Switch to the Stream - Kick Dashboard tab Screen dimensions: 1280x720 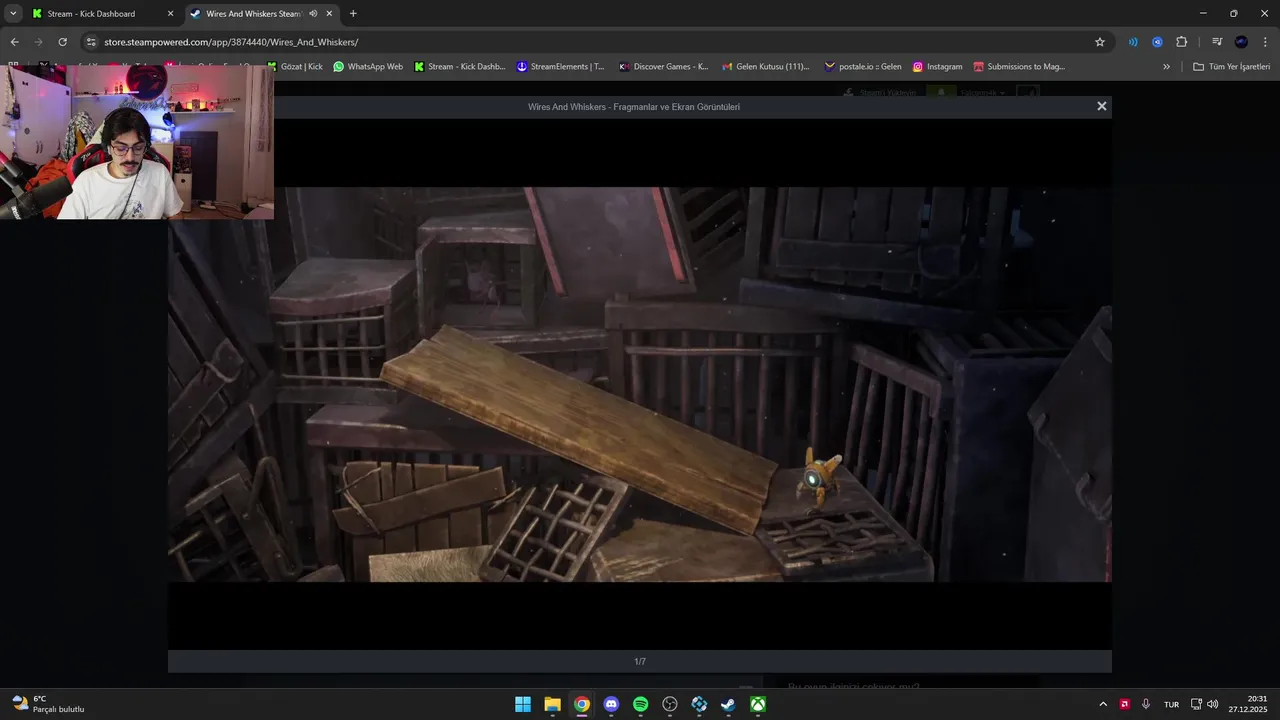(90, 14)
